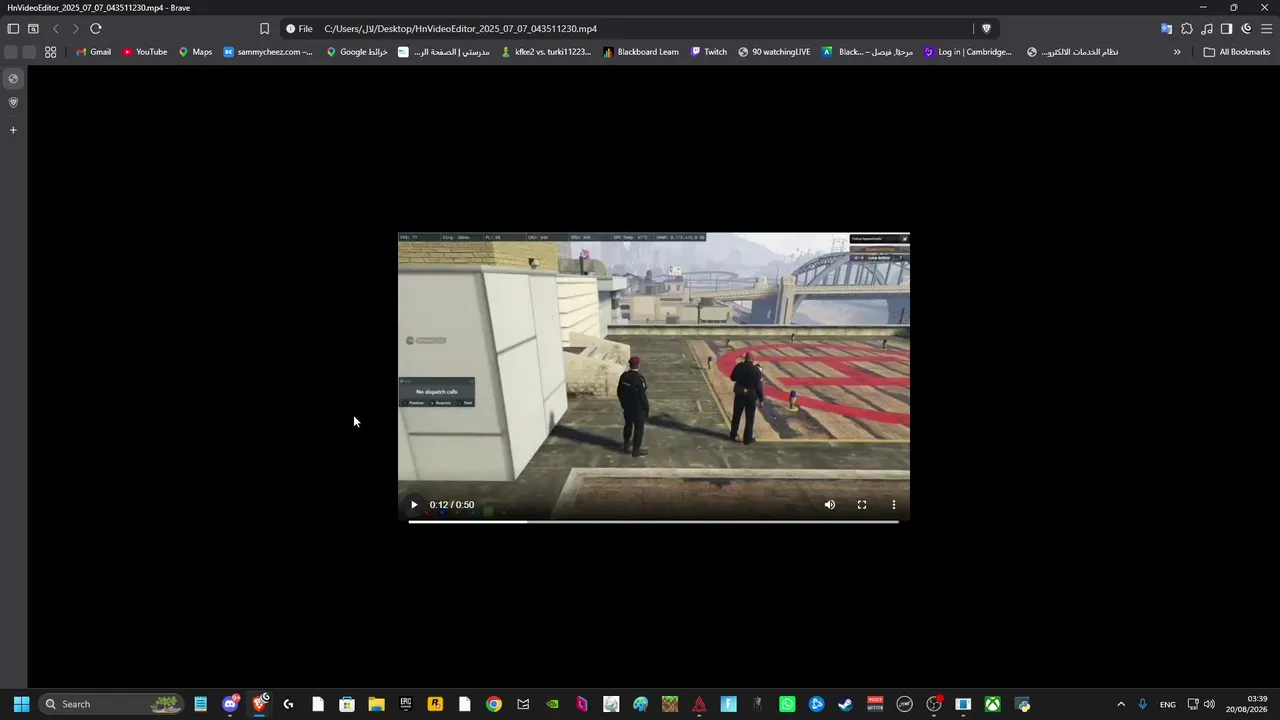Click the address bar file path
This screenshot has width=1280, height=720.
[x=460, y=29]
